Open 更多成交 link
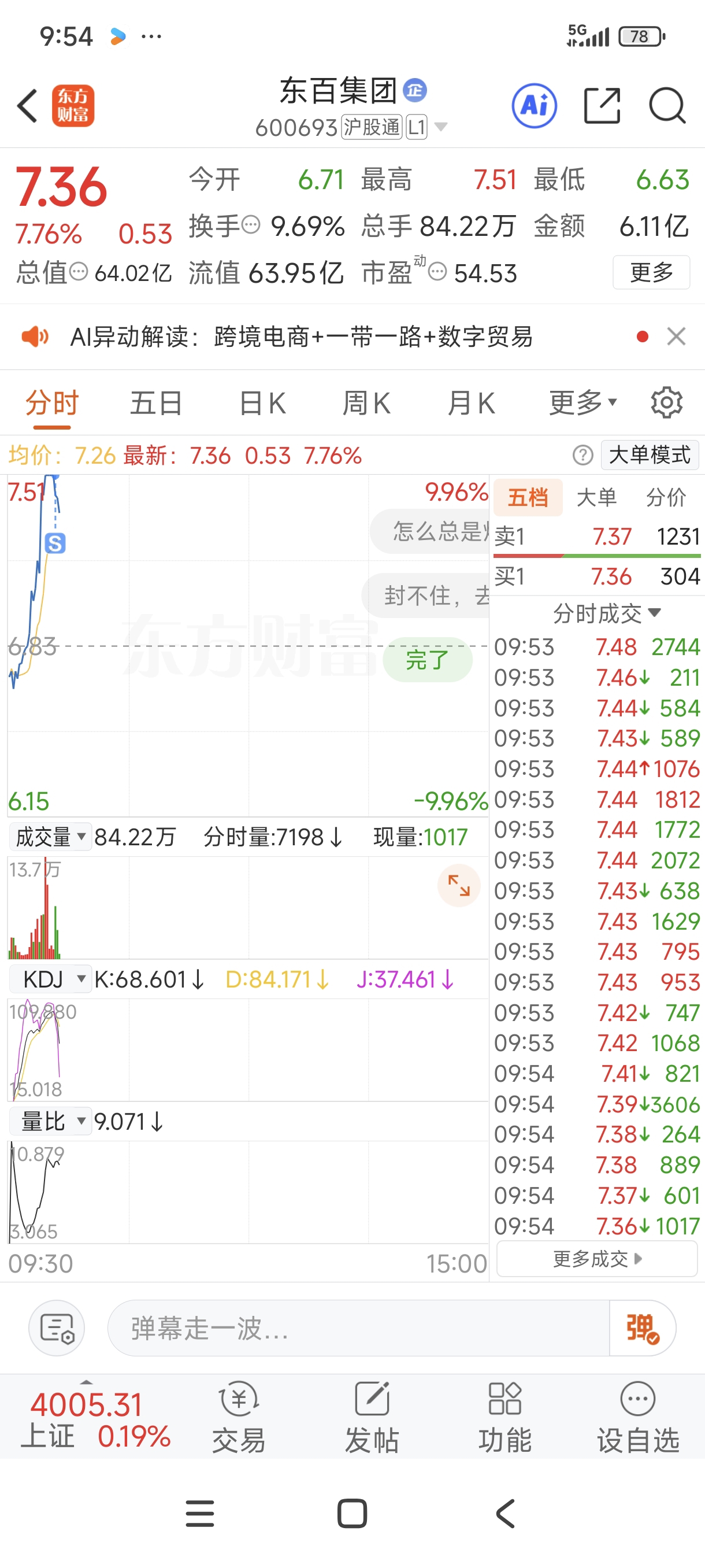705x1568 pixels. click(596, 1258)
